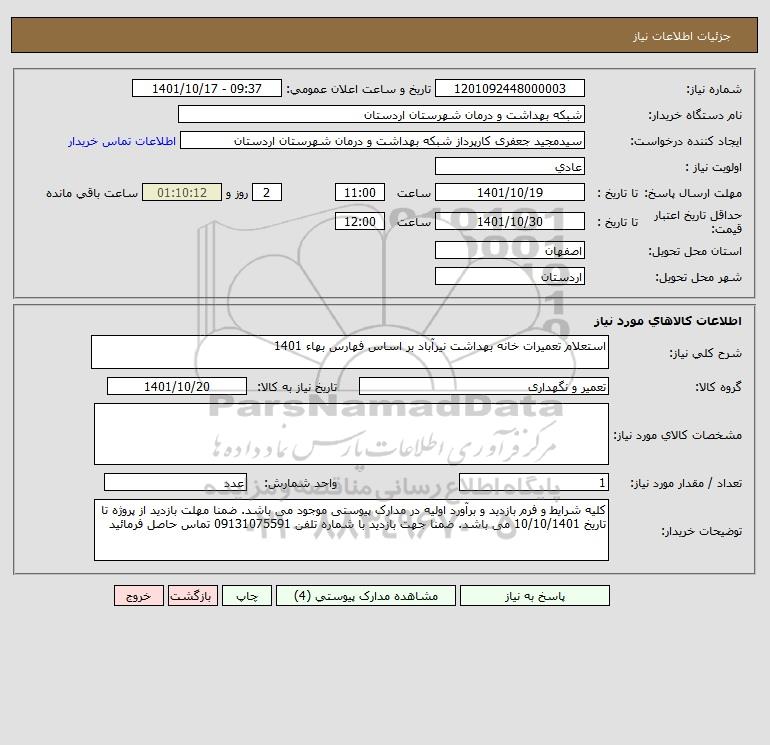Select the شماره نیاز field 1201092448000003
770x745 pixels.
[x=510, y=88]
